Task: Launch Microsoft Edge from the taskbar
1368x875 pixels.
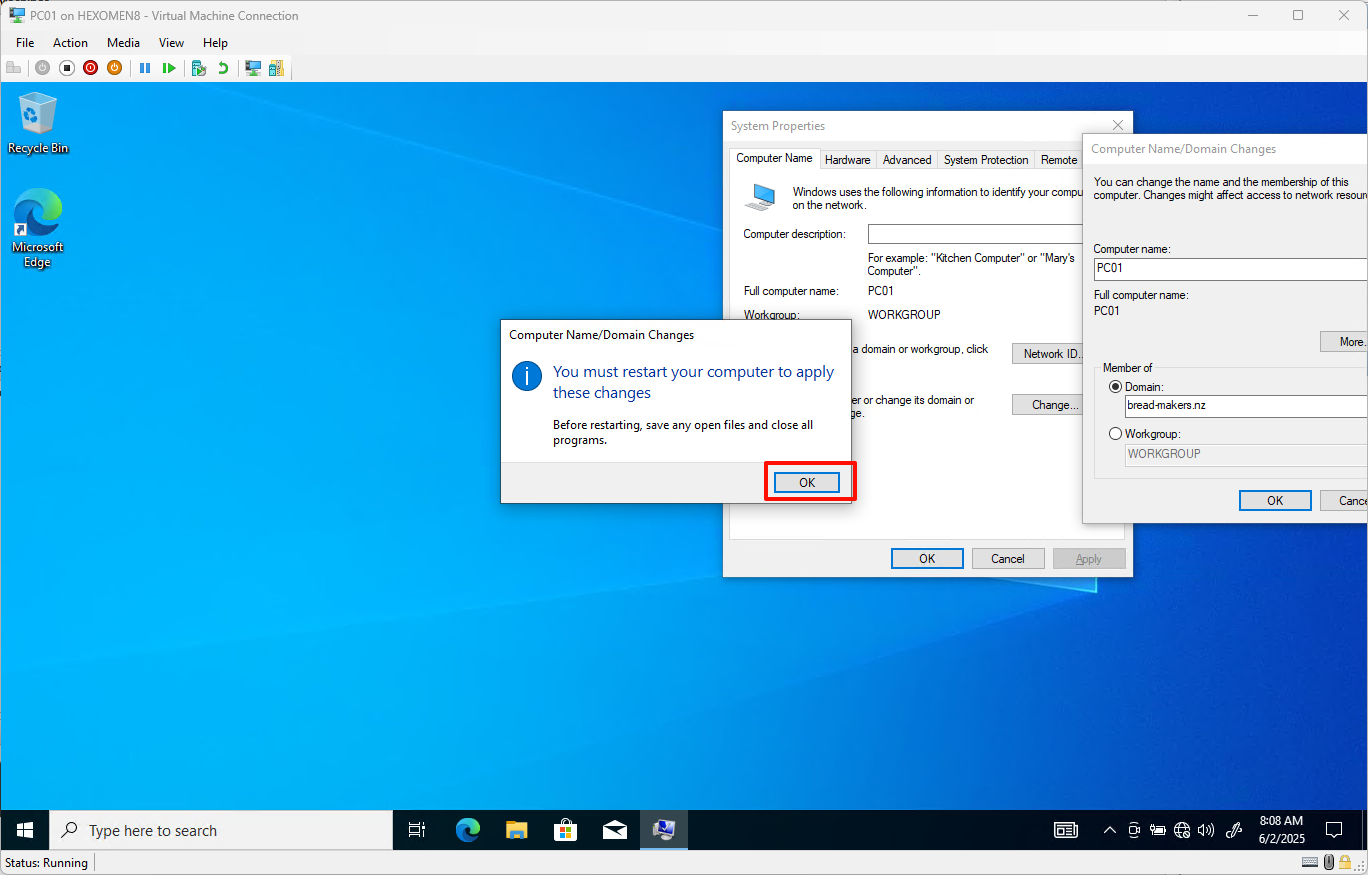Action: pos(468,830)
